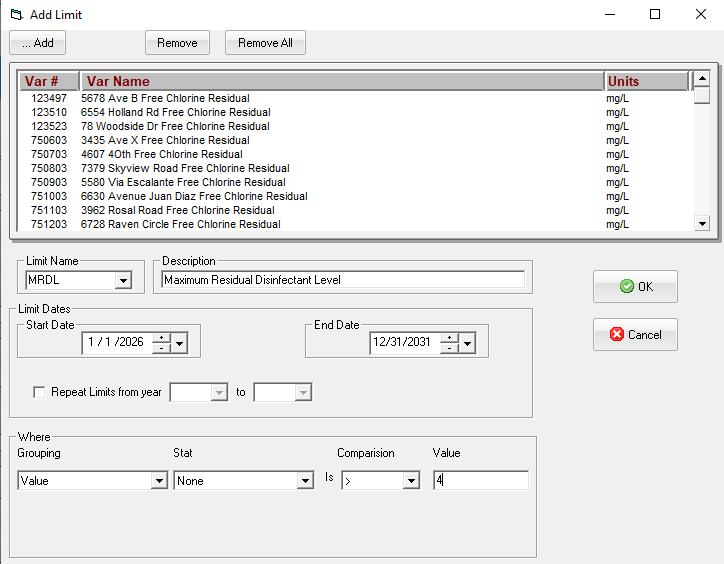Open the Limit Name MRDL dropdown
724x564 pixels.
(x=123, y=281)
